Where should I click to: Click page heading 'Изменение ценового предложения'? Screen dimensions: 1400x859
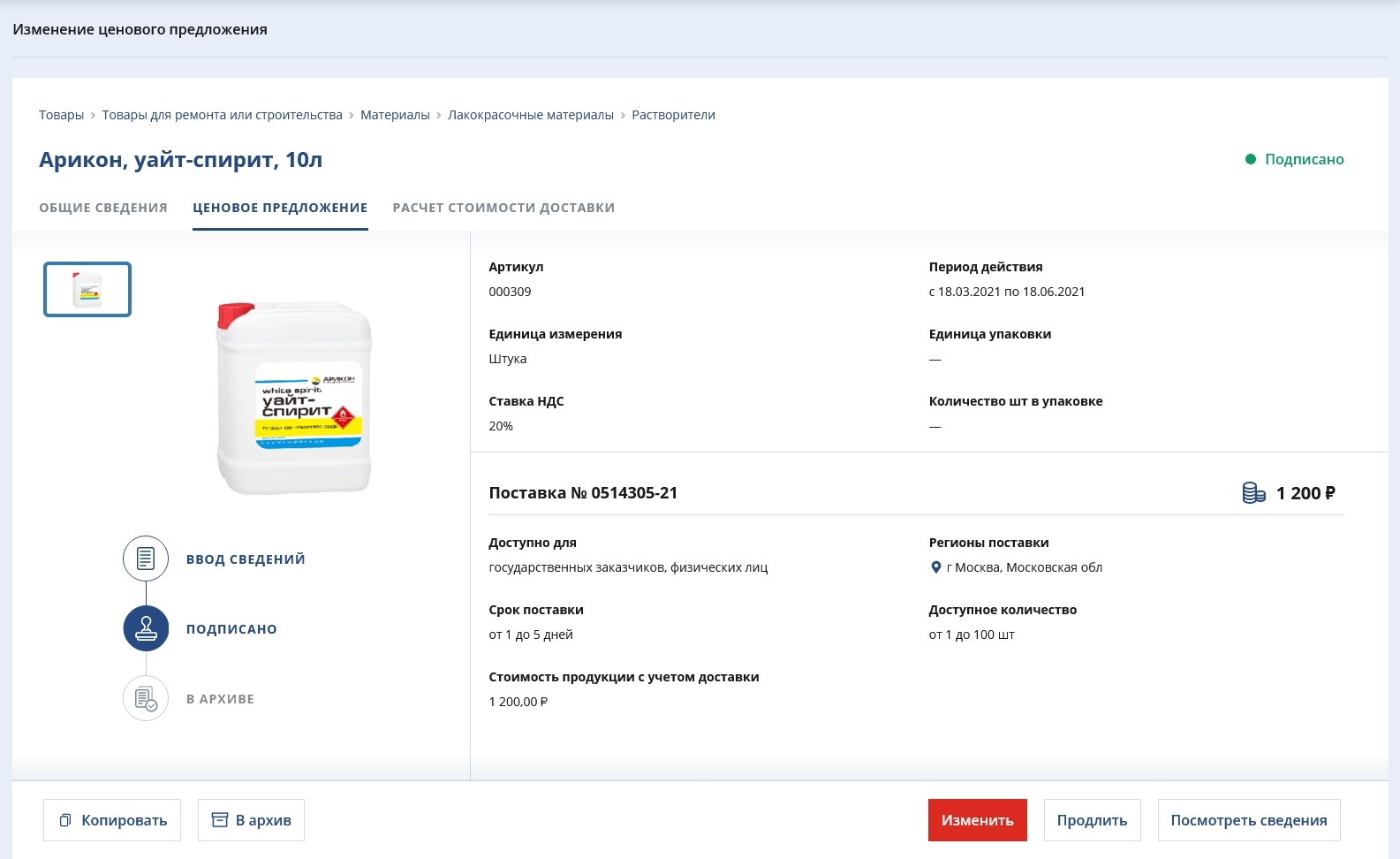point(140,29)
